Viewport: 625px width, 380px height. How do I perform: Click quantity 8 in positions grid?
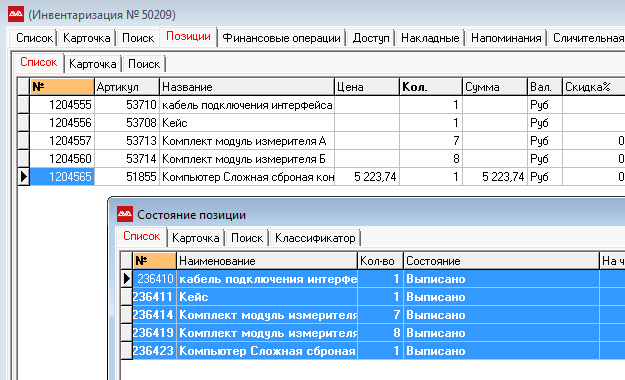(x=431, y=159)
